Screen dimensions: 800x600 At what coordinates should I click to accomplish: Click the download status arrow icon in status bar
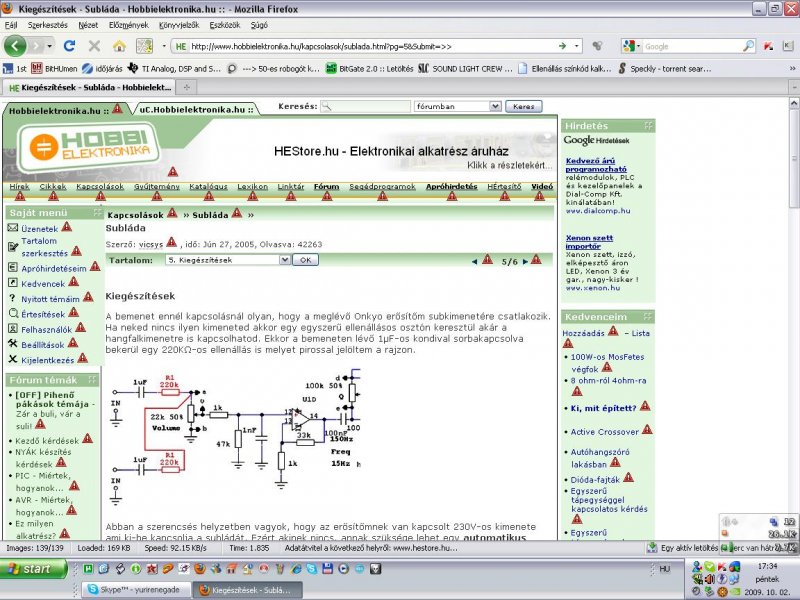point(652,548)
